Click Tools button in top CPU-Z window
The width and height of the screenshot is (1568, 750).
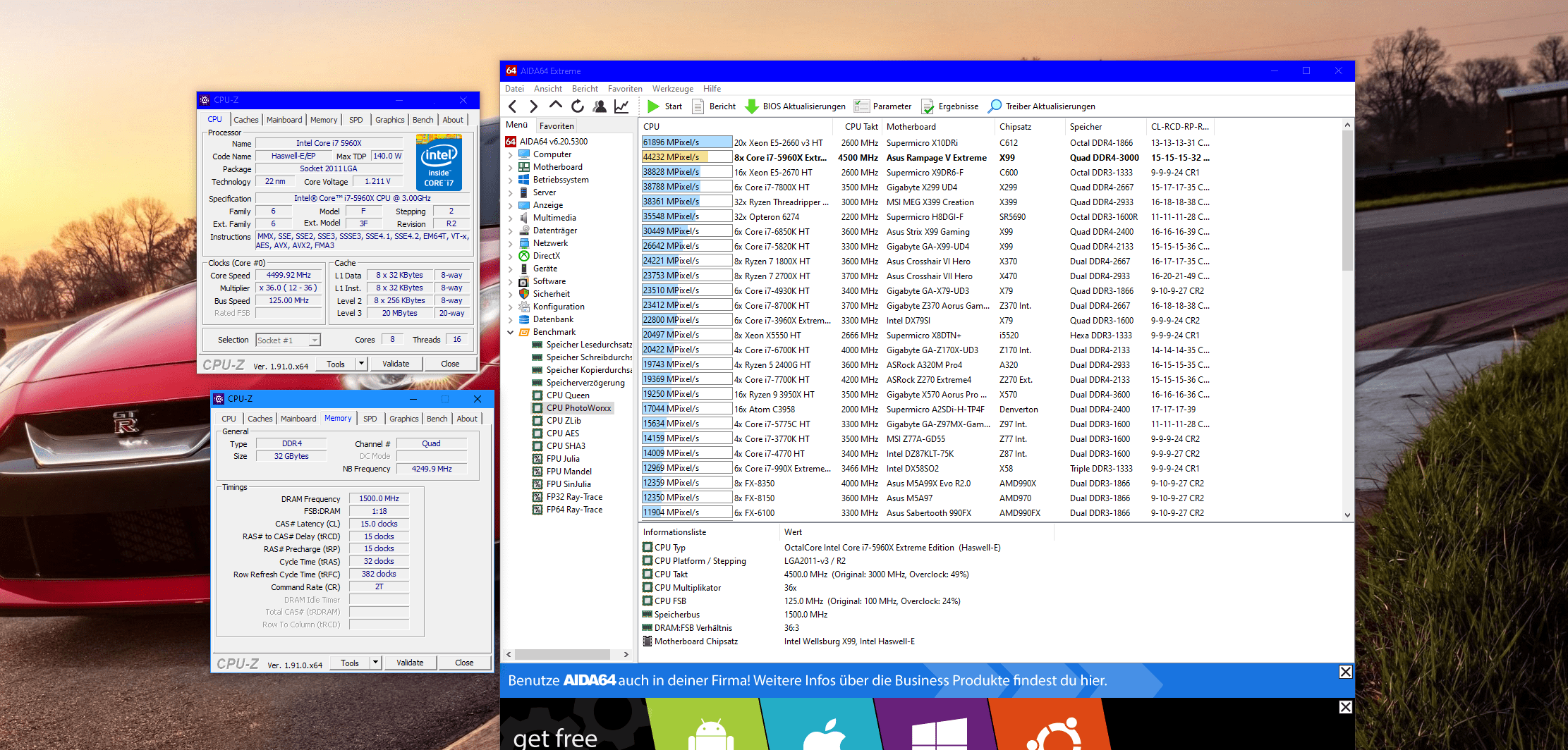tap(336, 364)
